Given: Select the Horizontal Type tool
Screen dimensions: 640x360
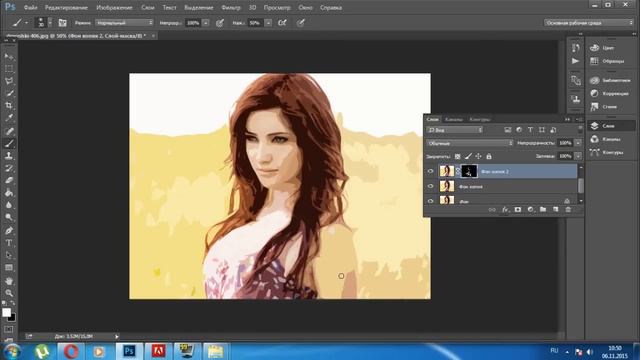Looking at the screenshot, I should point(9,243).
